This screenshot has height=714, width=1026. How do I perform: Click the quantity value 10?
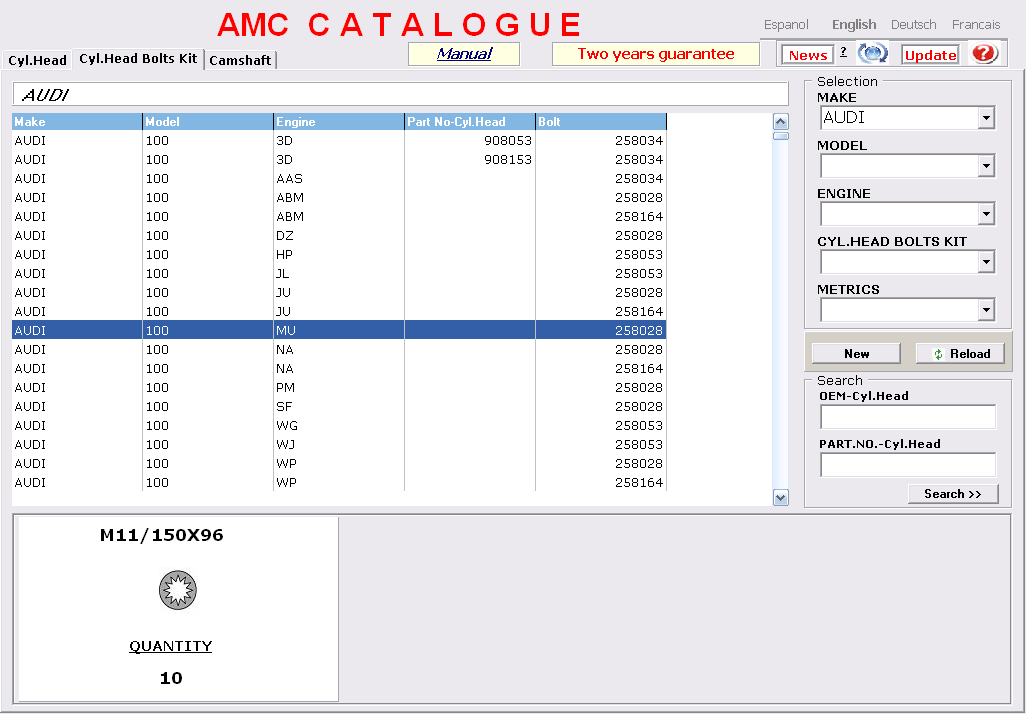tap(171, 678)
